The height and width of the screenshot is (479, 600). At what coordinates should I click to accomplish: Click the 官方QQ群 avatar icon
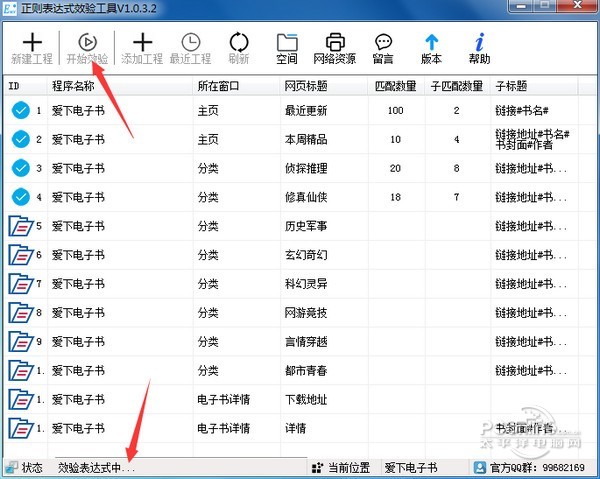(x=479, y=468)
